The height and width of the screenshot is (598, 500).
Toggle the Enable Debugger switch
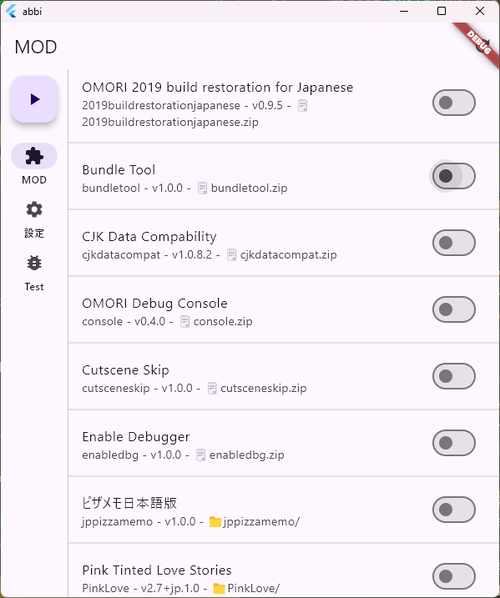(x=454, y=443)
